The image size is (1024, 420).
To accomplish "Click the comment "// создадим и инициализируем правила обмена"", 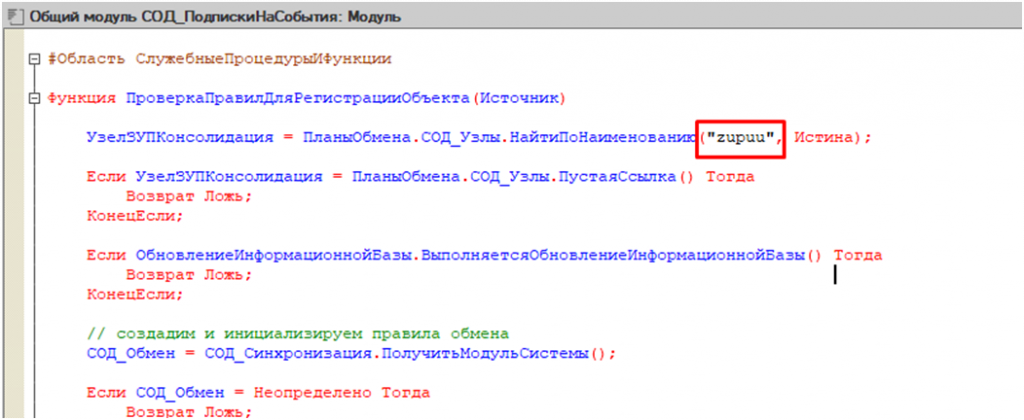I will pyautogui.click(x=297, y=334).
